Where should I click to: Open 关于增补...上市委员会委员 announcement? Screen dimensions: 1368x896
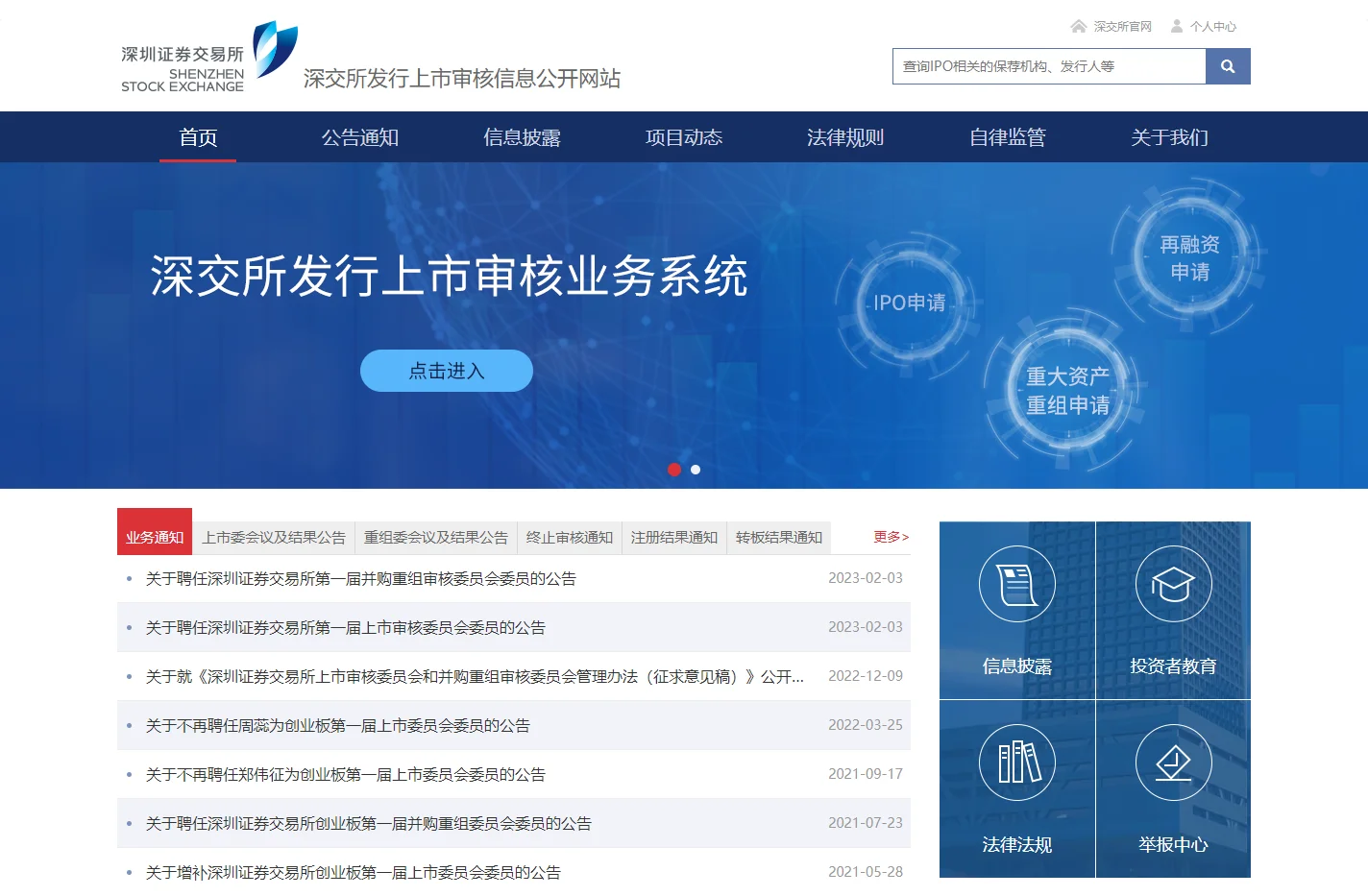pos(354,873)
